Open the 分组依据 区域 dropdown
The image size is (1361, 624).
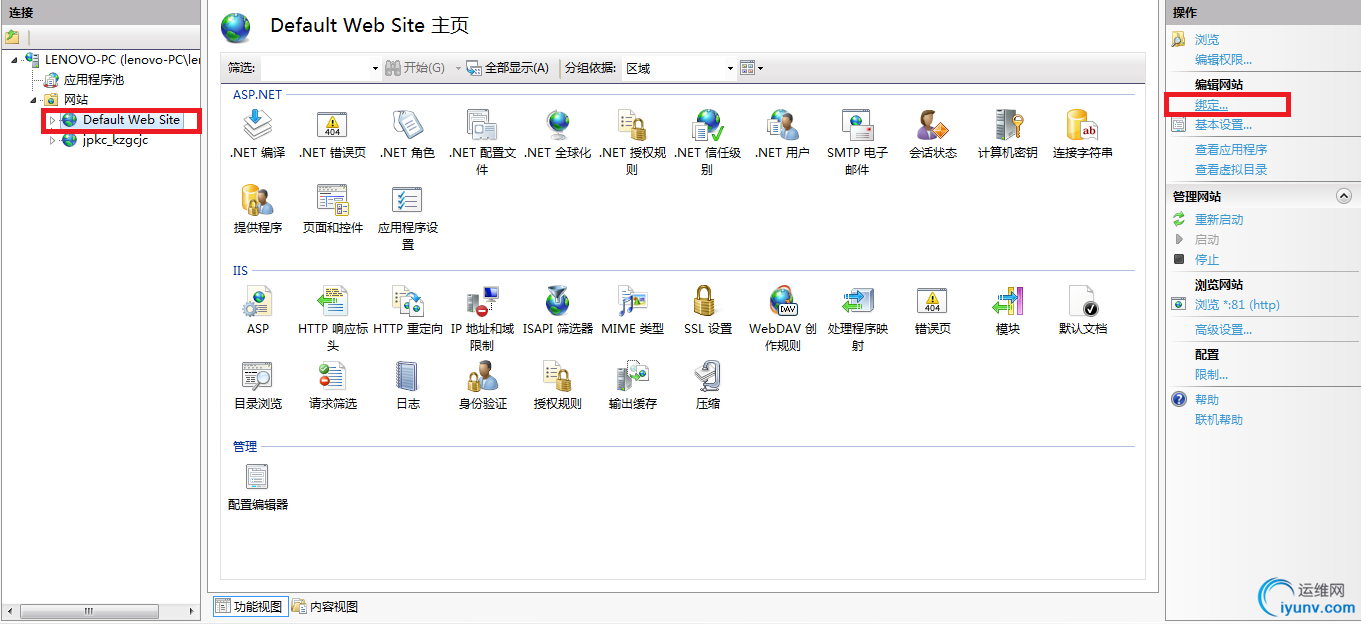tap(679, 68)
